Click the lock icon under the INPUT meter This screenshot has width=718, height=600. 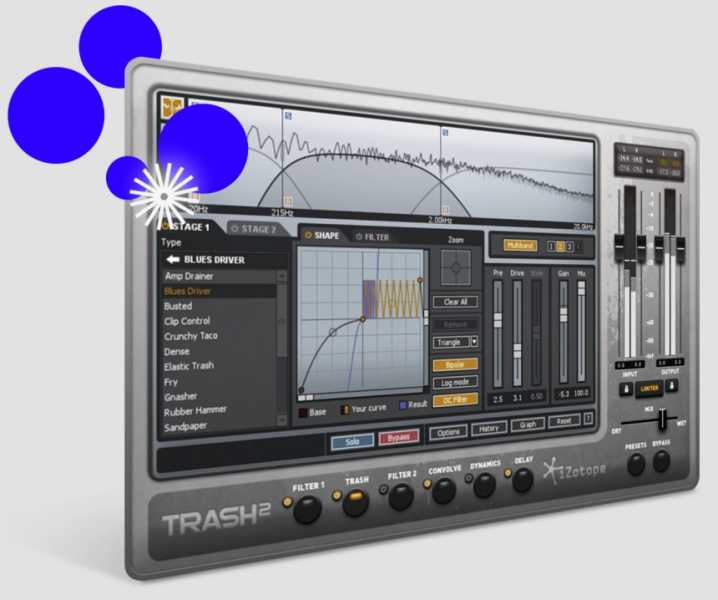coord(626,390)
